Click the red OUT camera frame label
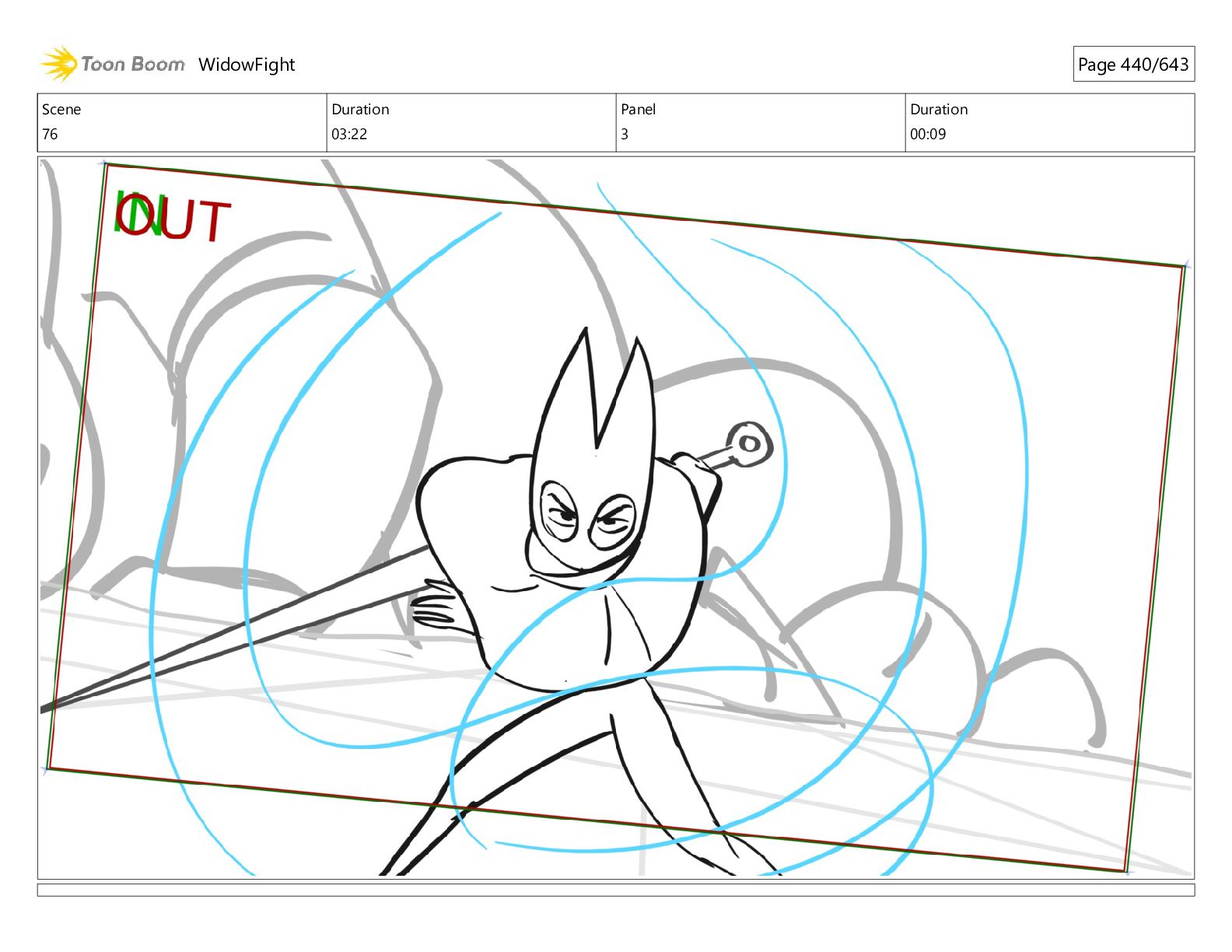Screen dimensions: 1232x952 coord(174,219)
